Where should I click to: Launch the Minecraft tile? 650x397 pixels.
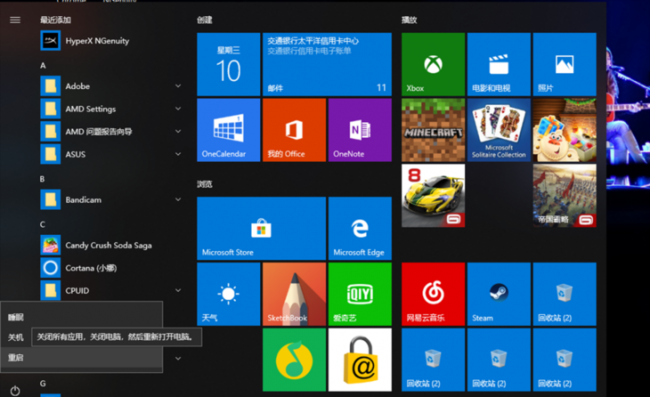coord(433,130)
